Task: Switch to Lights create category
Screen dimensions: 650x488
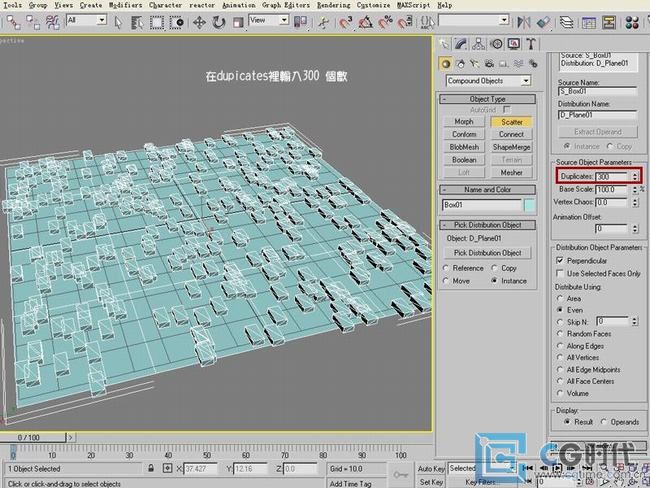Action: pos(475,64)
